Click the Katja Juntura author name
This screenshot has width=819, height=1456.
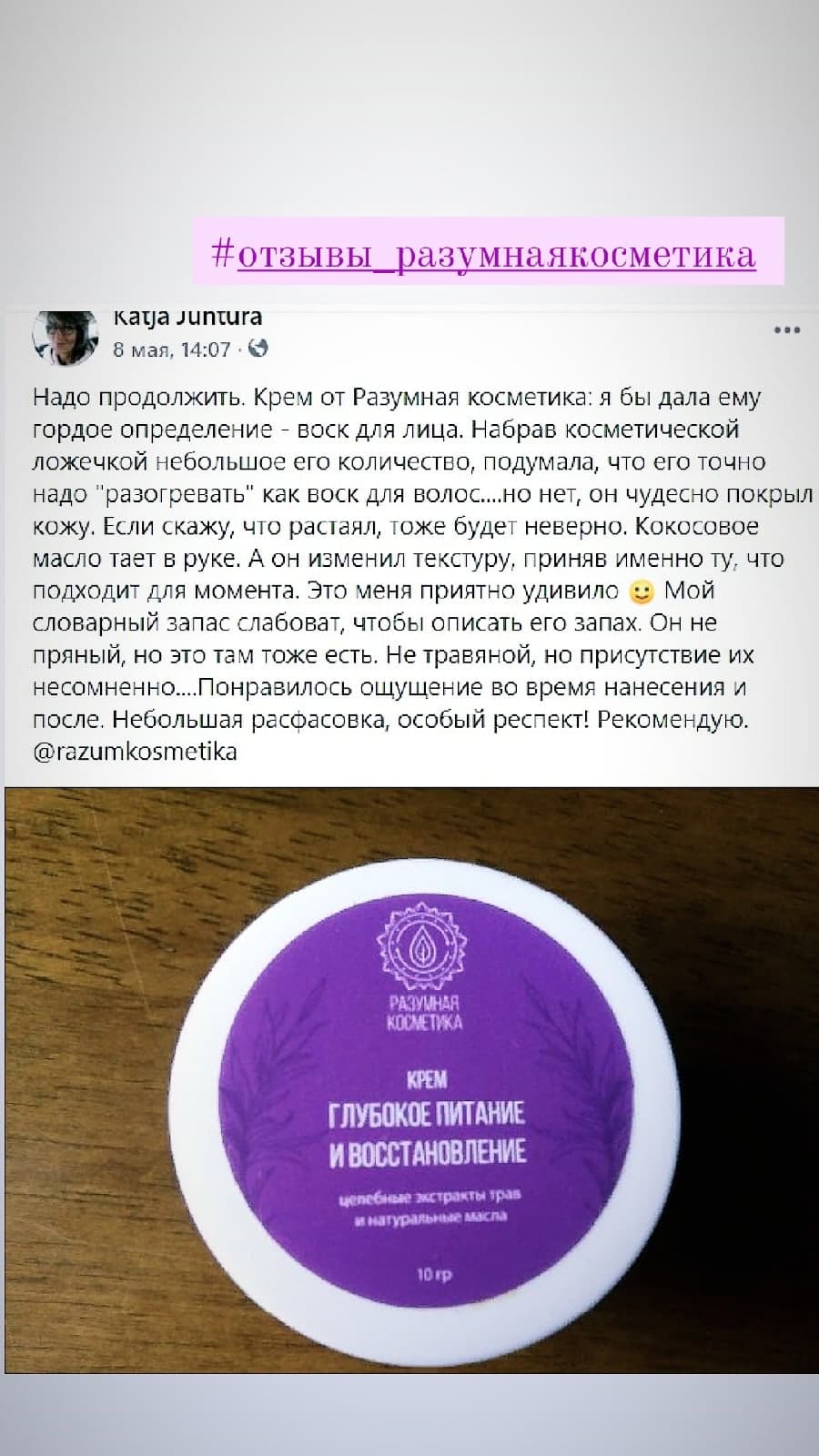pyautogui.click(x=187, y=318)
